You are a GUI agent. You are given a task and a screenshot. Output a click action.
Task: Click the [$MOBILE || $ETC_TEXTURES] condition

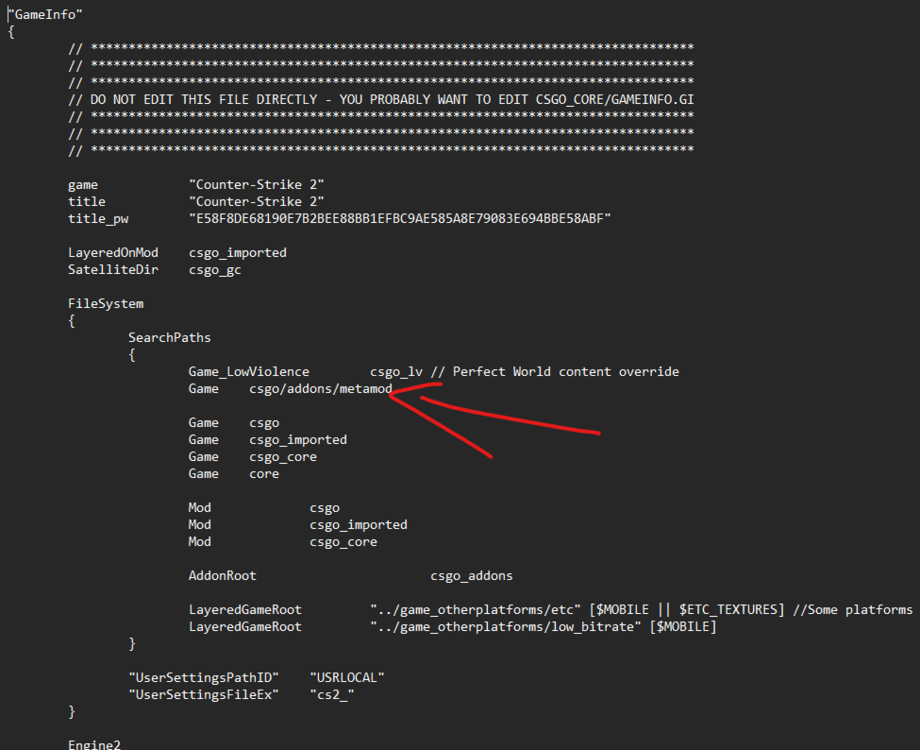pyautogui.click(x=687, y=610)
